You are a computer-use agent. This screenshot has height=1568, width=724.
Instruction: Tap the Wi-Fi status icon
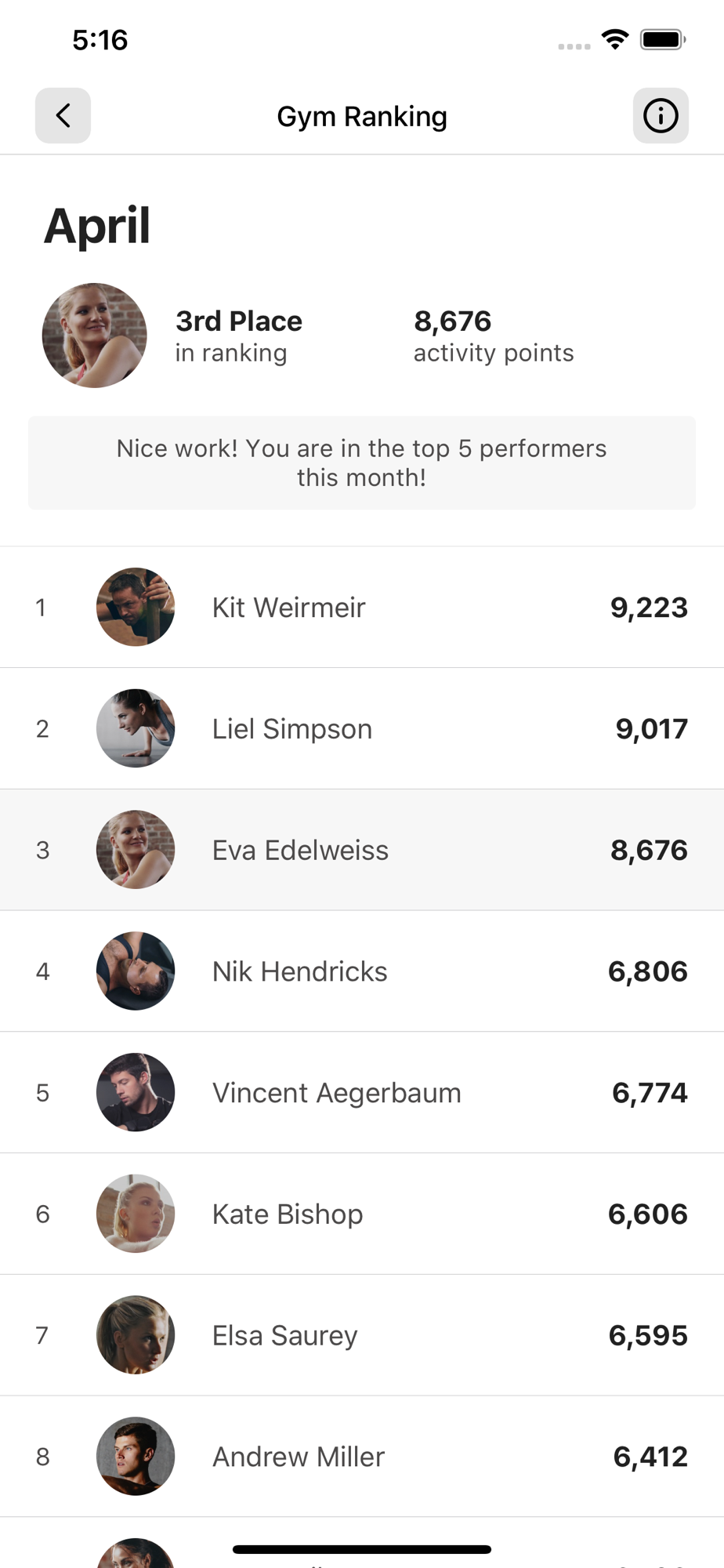coord(615,39)
